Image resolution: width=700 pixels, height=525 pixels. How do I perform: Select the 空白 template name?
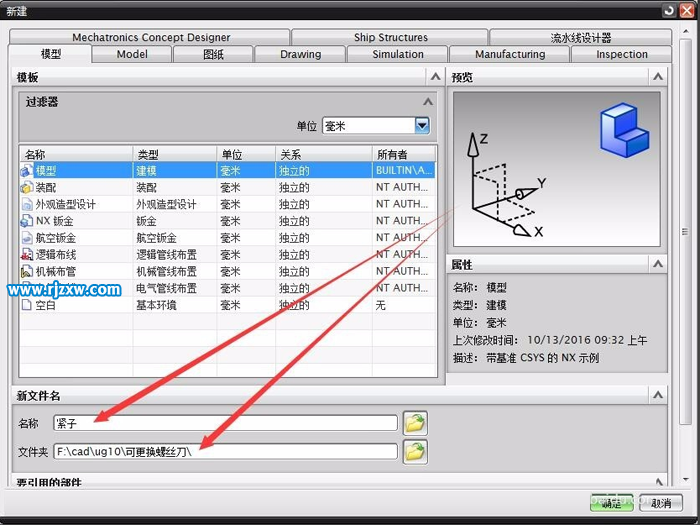46,305
